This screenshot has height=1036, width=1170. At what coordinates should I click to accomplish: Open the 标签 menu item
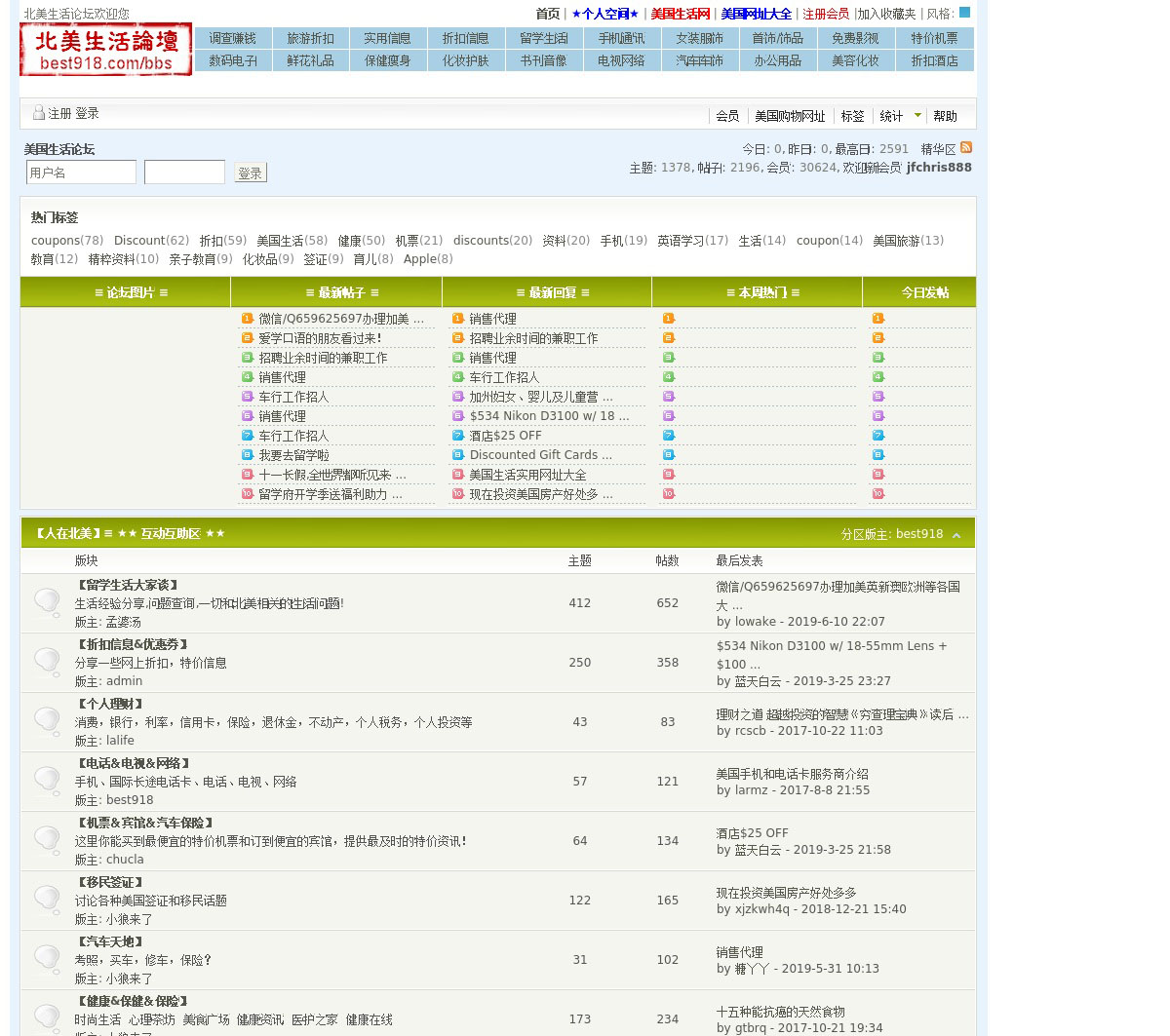click(852, 116)
